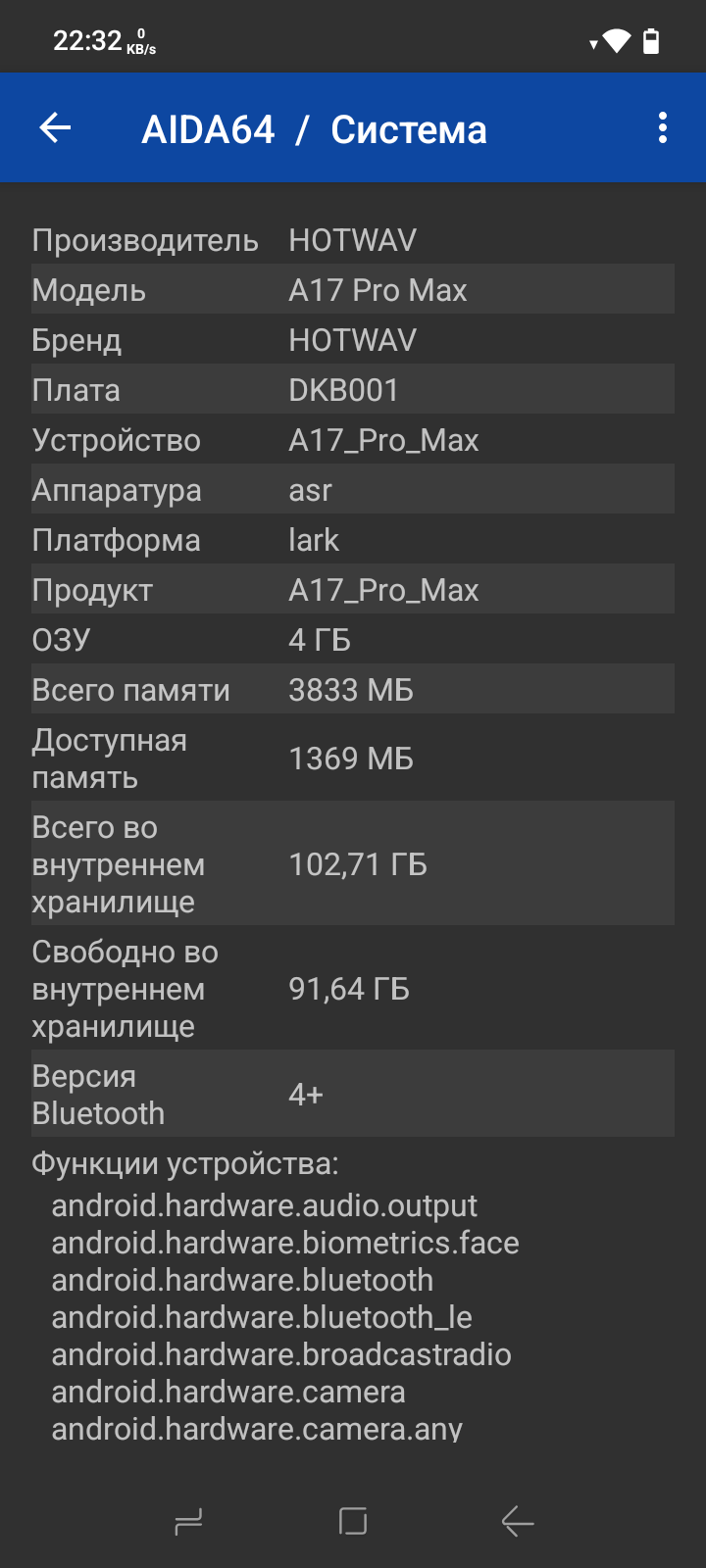Image resolution: width=706 pixels, height=1568 pixels.
Task: Tap the android.hardware.biometrics.face entry
Action: (x=285, y=1243)
